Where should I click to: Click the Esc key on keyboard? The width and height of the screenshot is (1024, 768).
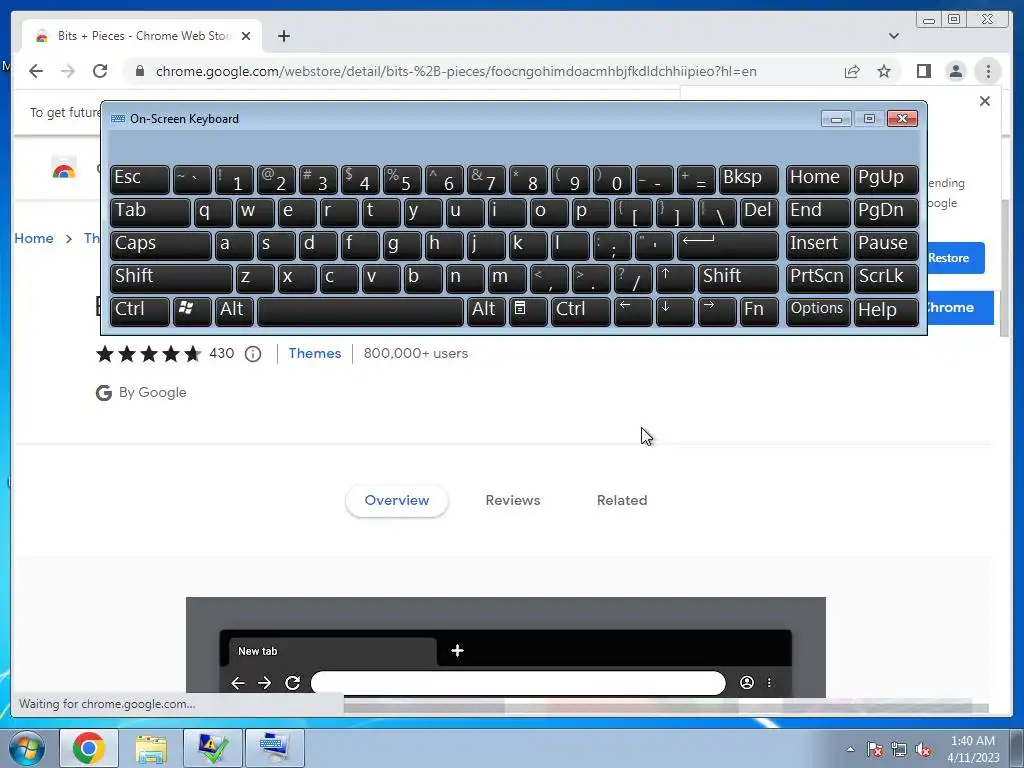[x=140, y=180]
